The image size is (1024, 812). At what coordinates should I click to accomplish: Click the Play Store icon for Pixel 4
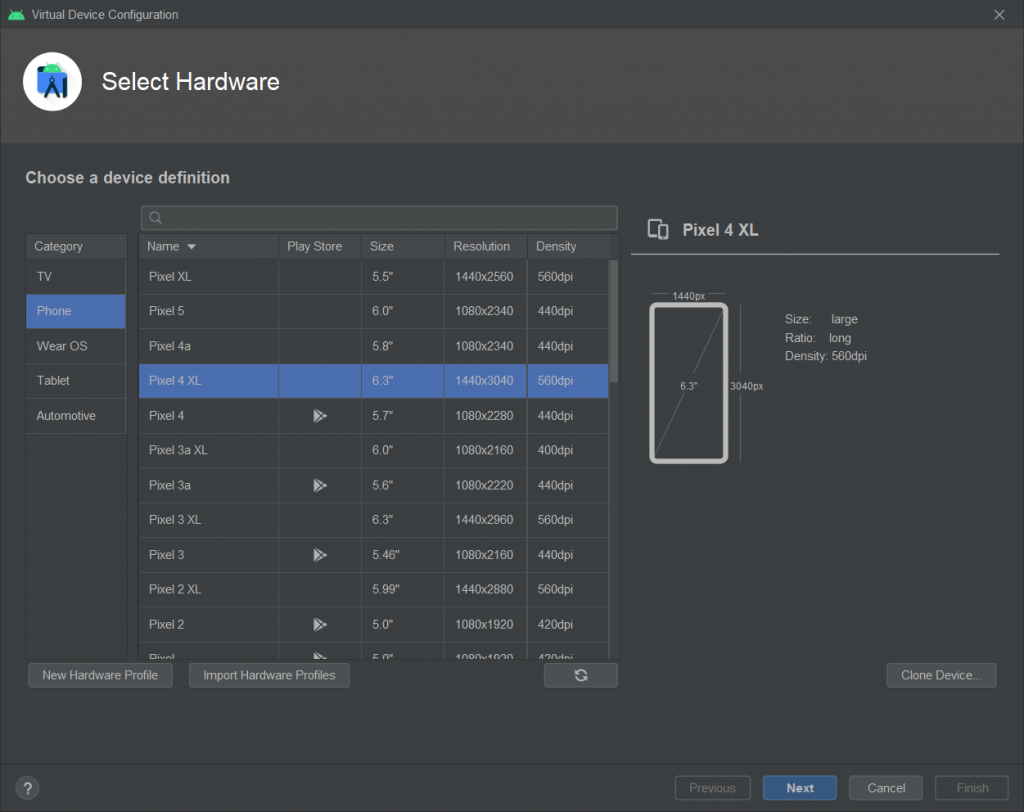point(319,415)
